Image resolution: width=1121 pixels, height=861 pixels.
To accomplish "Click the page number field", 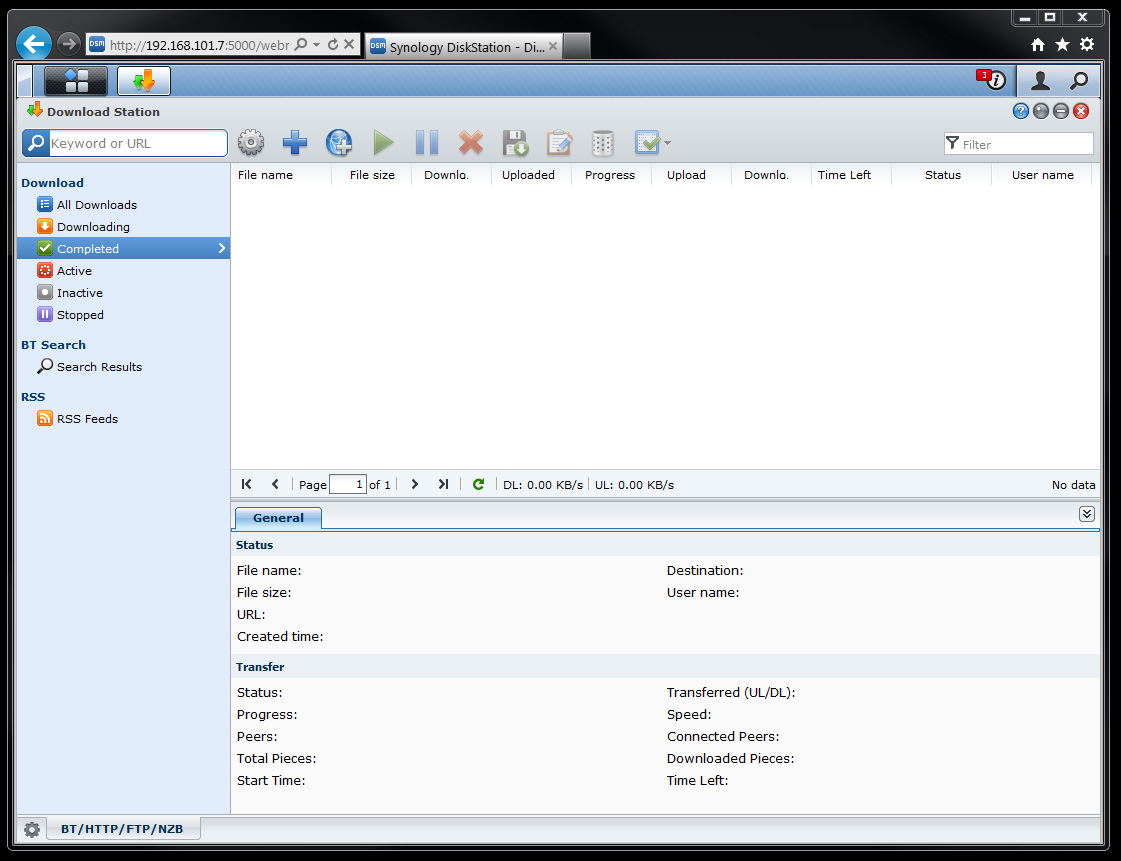I will [347, 484].
